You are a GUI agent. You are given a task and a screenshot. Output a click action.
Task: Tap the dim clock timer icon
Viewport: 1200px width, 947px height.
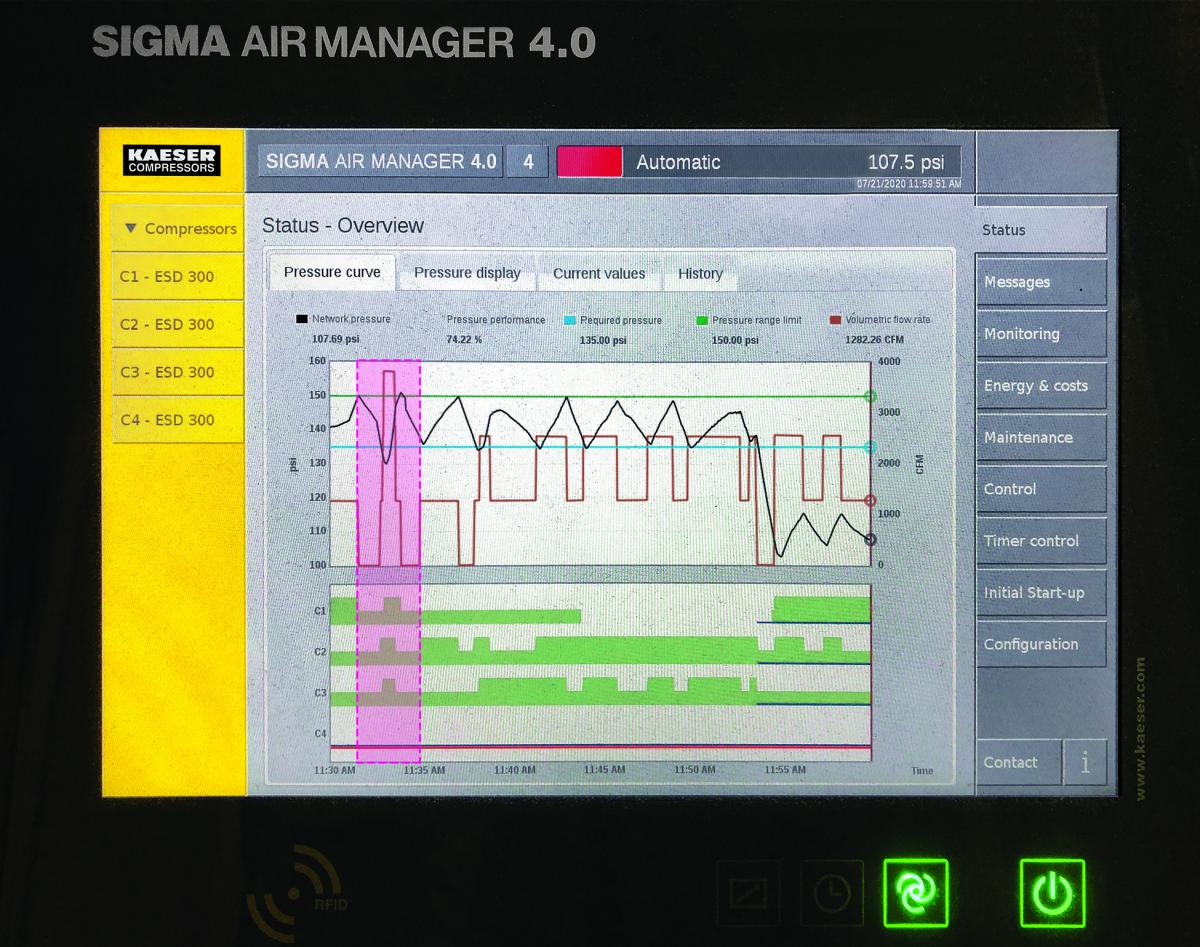[x=832, y=893]
